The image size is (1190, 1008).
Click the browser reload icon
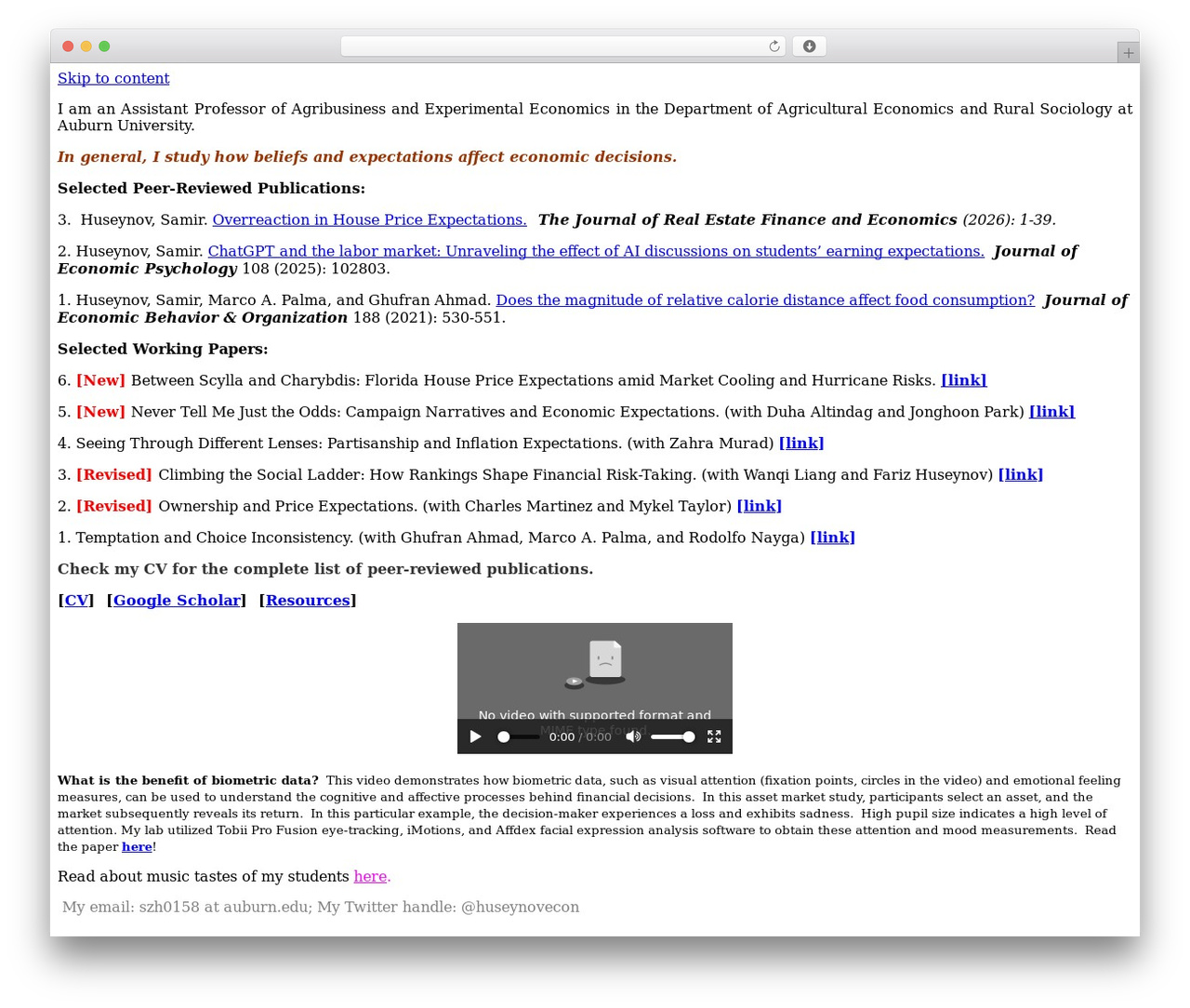click(773, 46)
